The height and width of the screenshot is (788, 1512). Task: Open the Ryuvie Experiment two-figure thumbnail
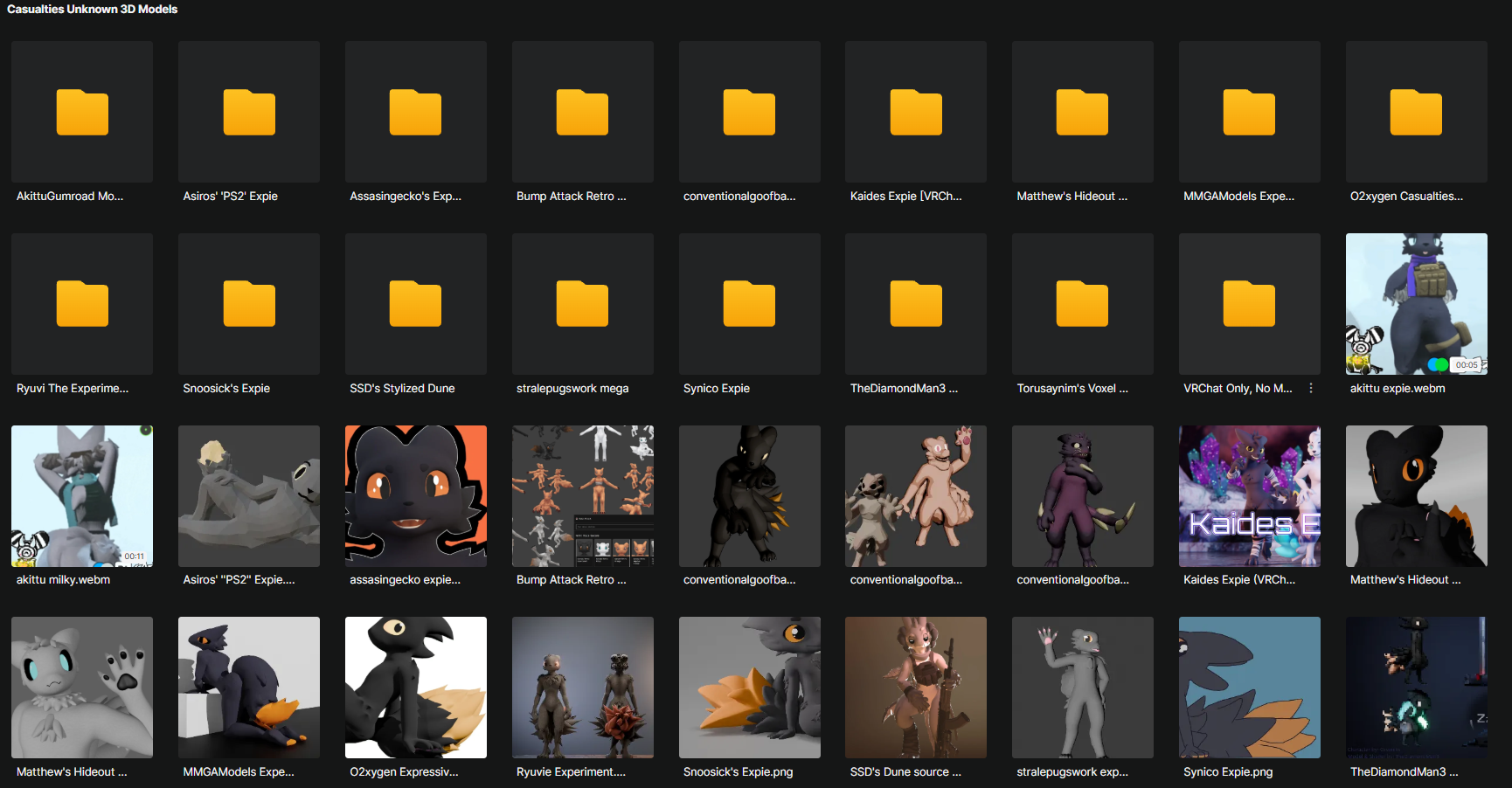583,688
